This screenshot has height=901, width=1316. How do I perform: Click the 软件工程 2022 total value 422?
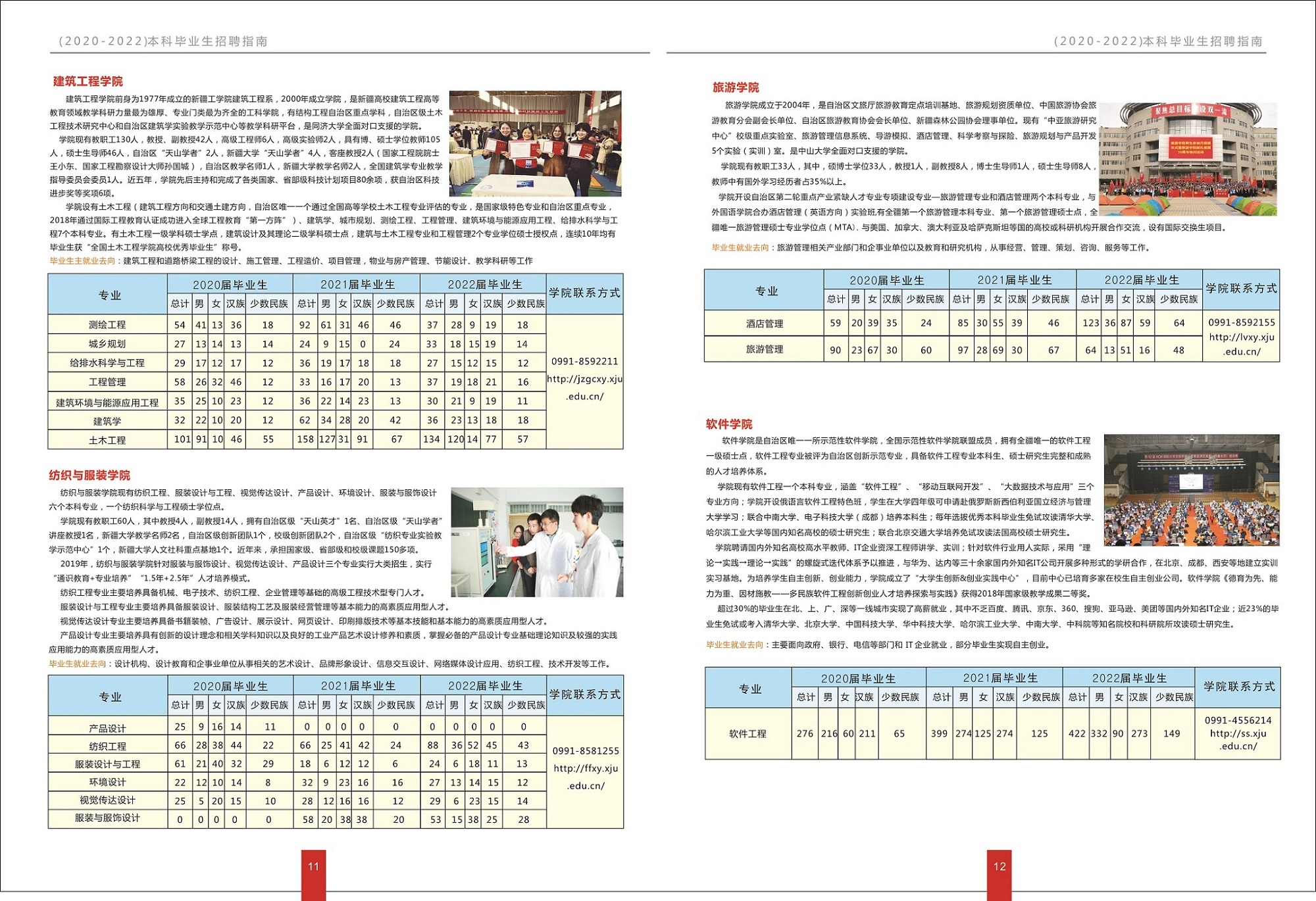(x=1076, y=734)
